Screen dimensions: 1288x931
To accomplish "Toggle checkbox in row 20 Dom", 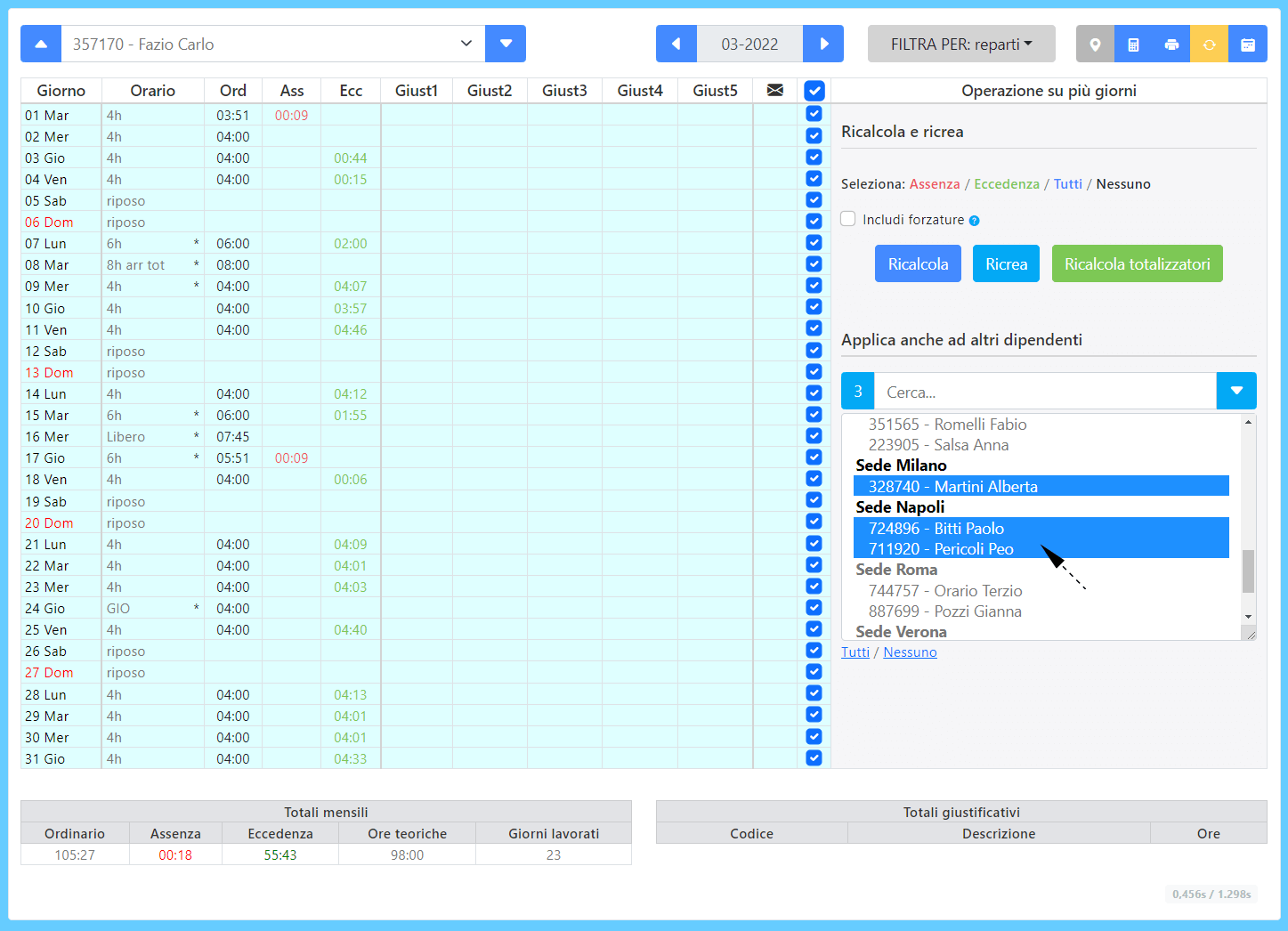I will [x=814, y=521].
